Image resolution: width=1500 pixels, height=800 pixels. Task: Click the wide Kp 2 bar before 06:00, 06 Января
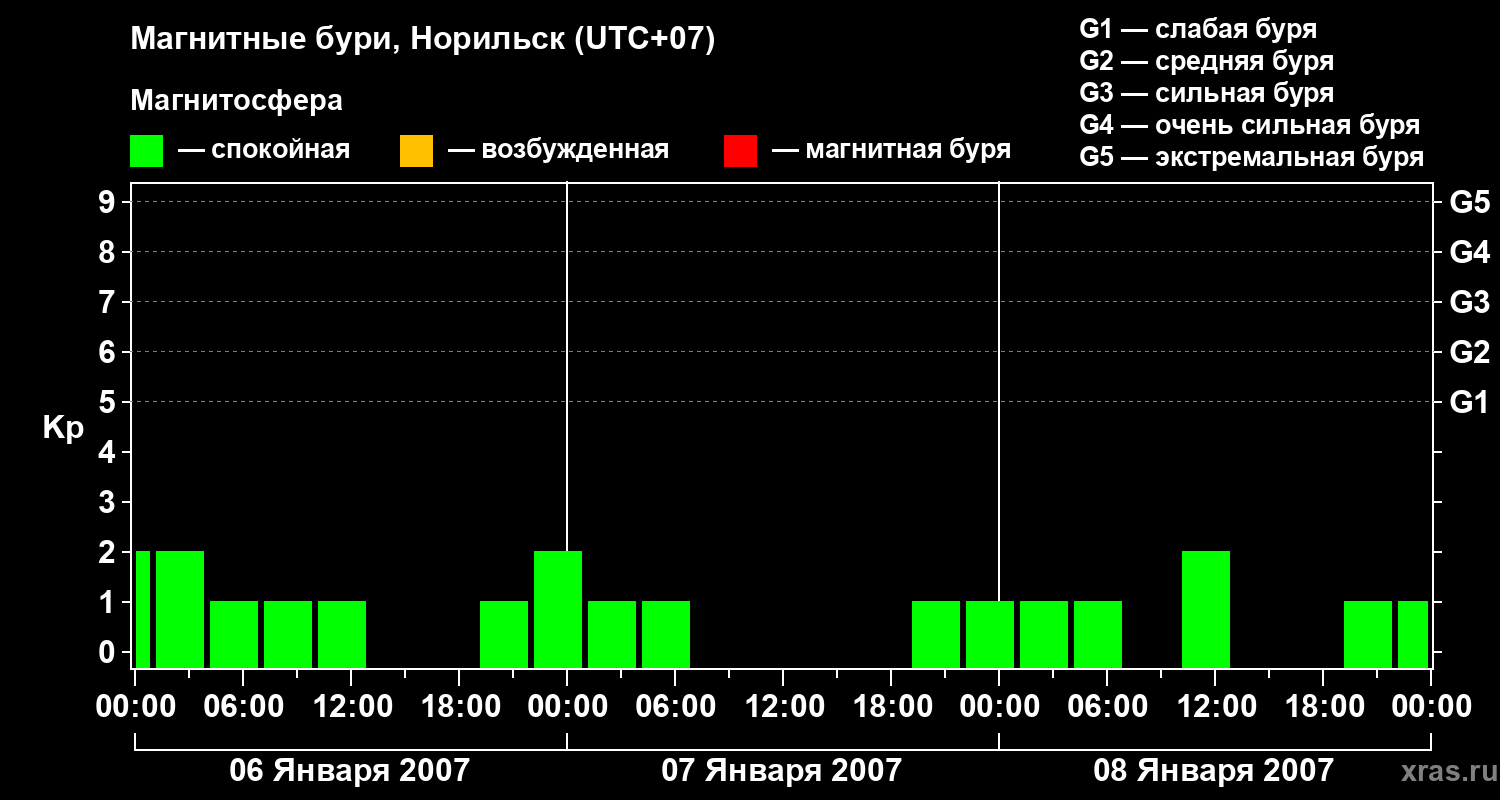click(180, 609)
